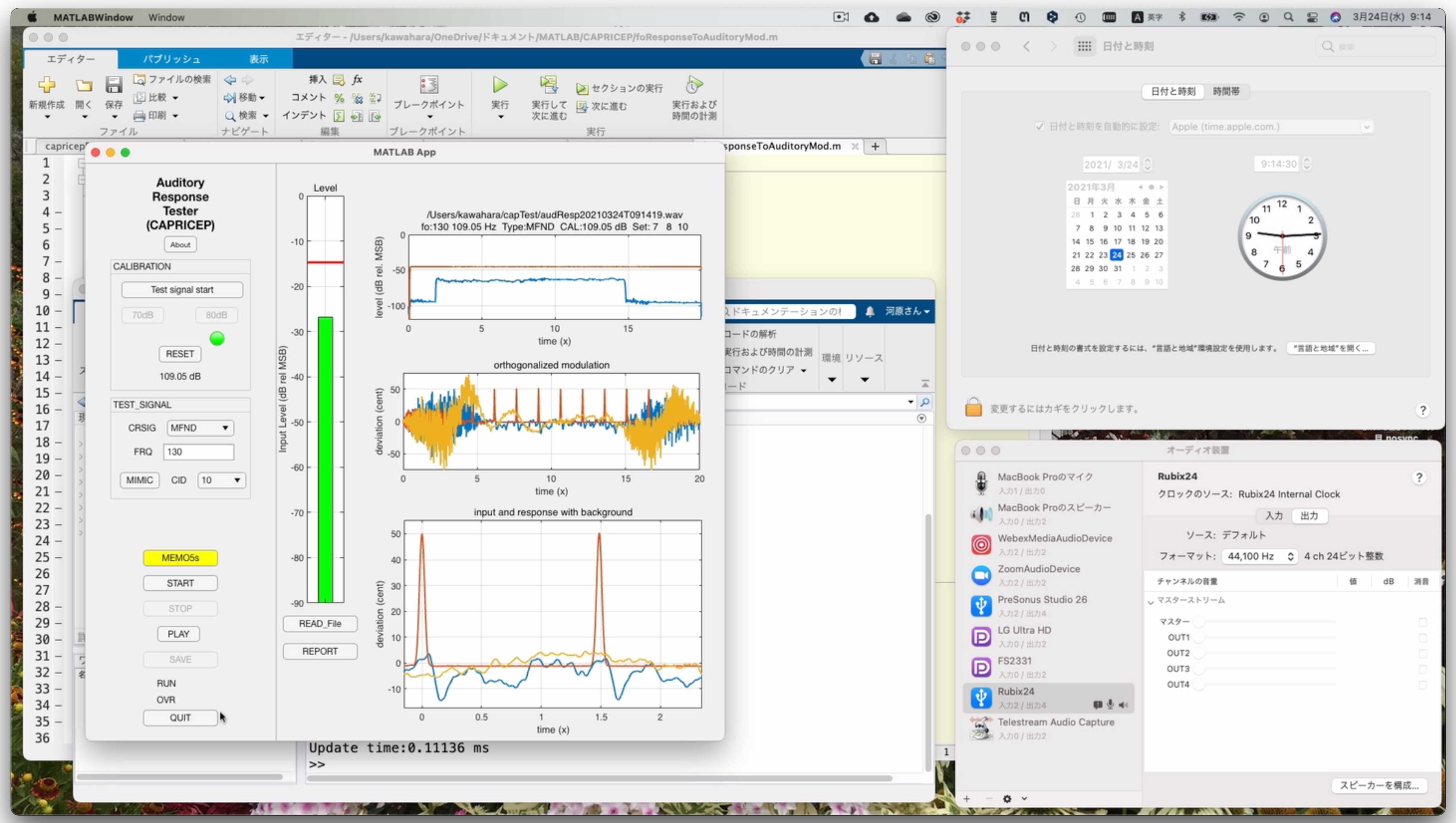This screenshot has height=823, width=1456.
Task: Toggle the automatic date and time checkbox
Action: click(x=1039, y=127)
